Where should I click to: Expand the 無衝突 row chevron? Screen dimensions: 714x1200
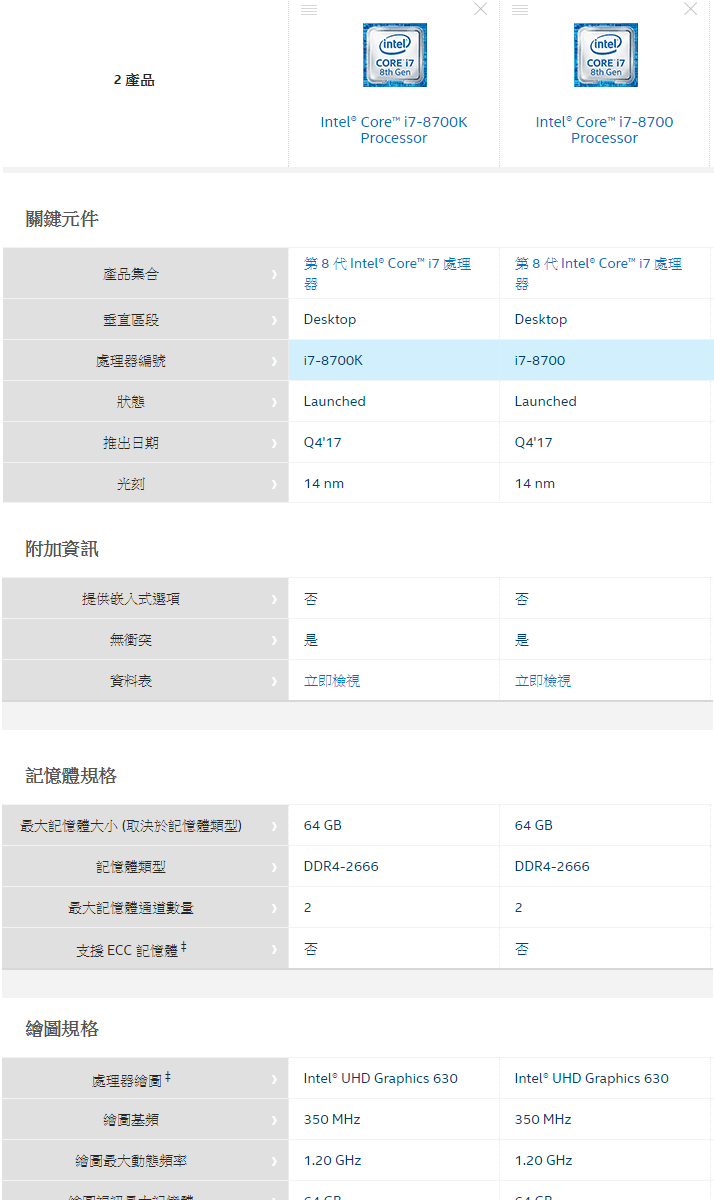tap(274, 640)
